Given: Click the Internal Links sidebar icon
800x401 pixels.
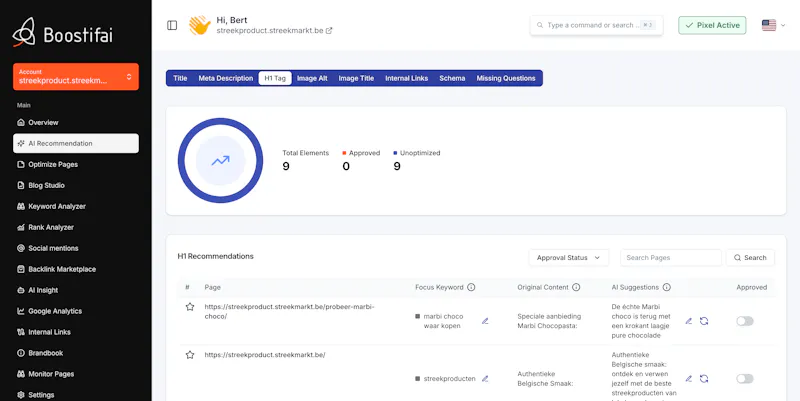Looking at the screenshot, I should (21, 332).
